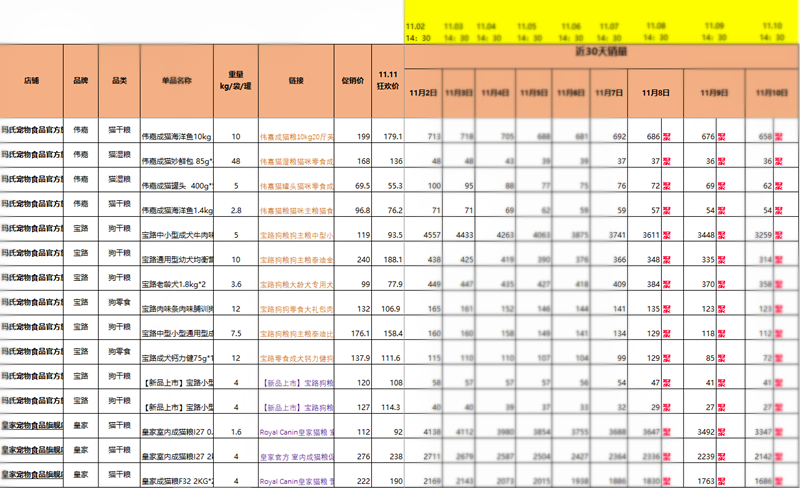Select sales value 3741 under 11月7日

(609, 229)
